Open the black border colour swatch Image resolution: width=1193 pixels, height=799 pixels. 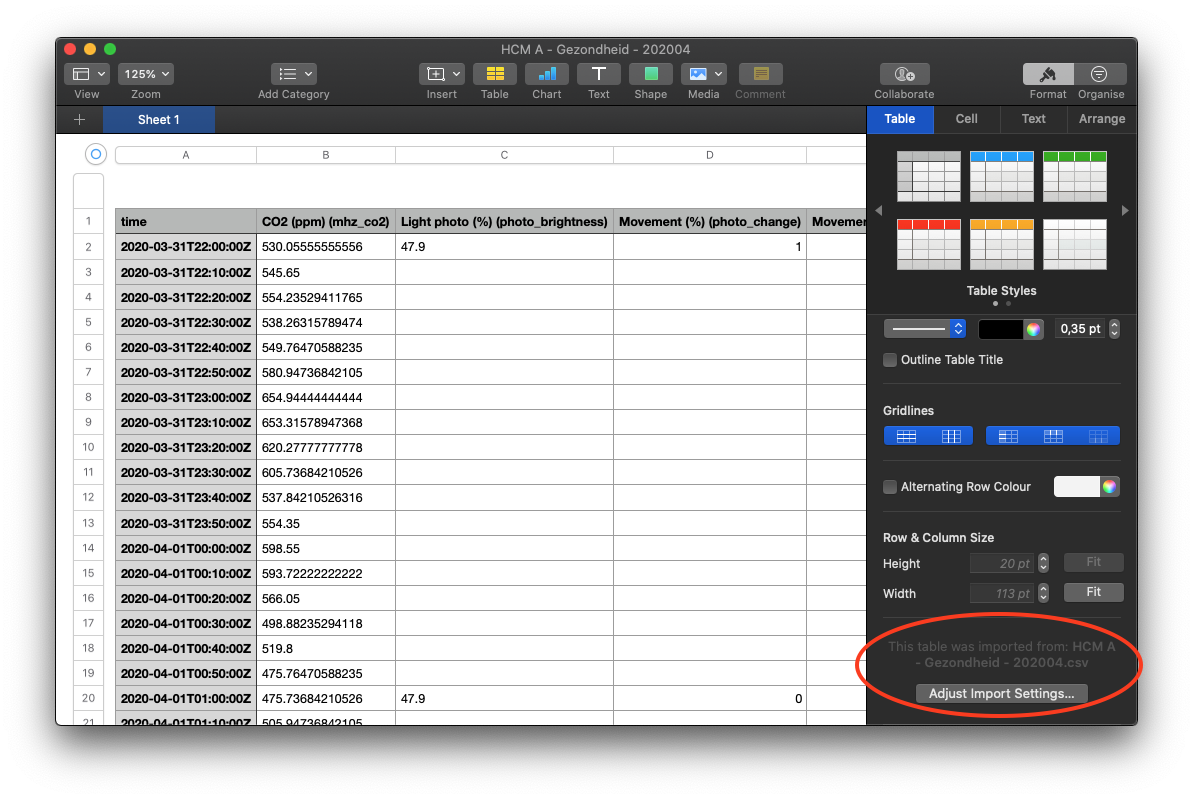[1000, 328]
